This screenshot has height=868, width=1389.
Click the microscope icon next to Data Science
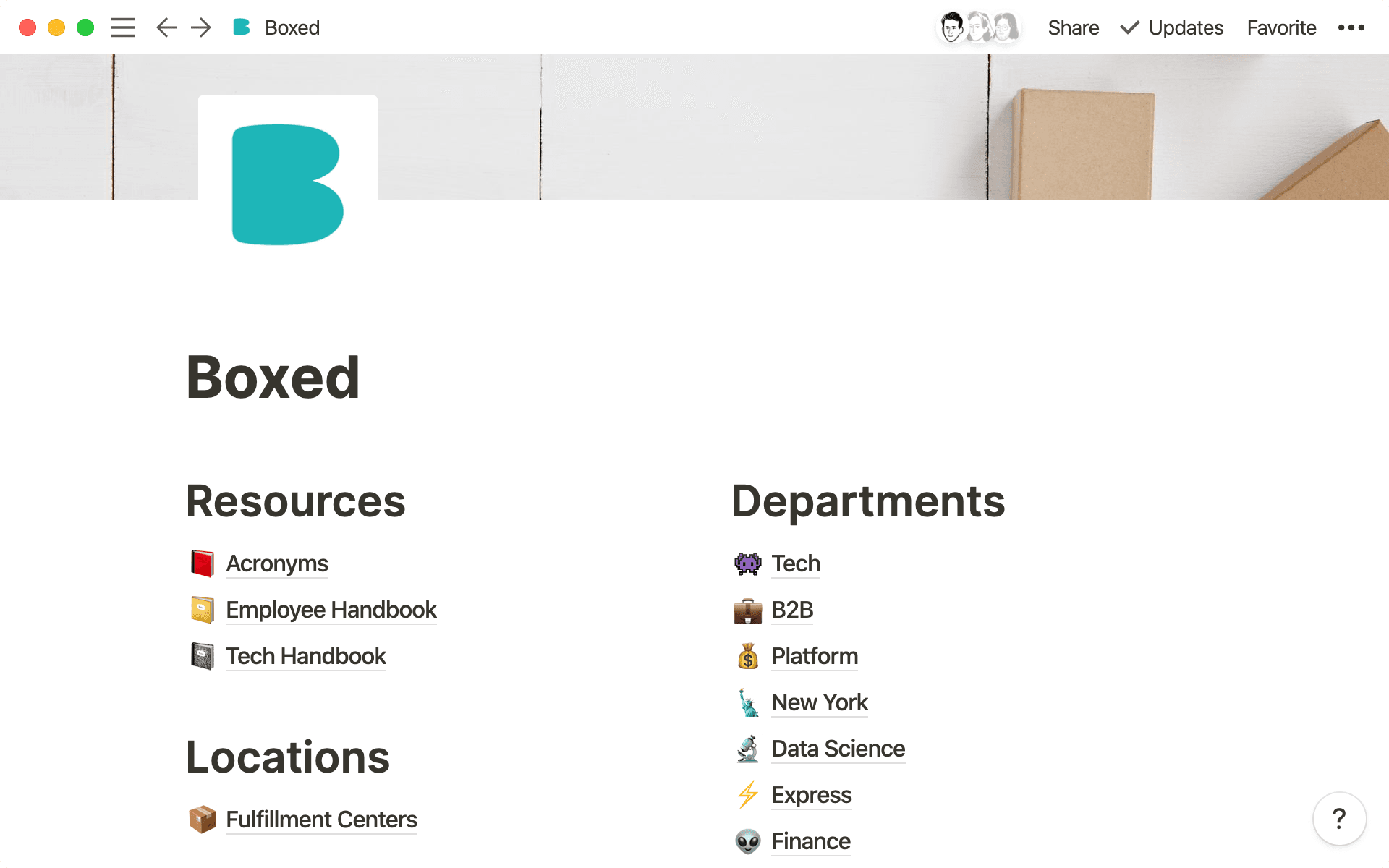(x=748, y=749)
